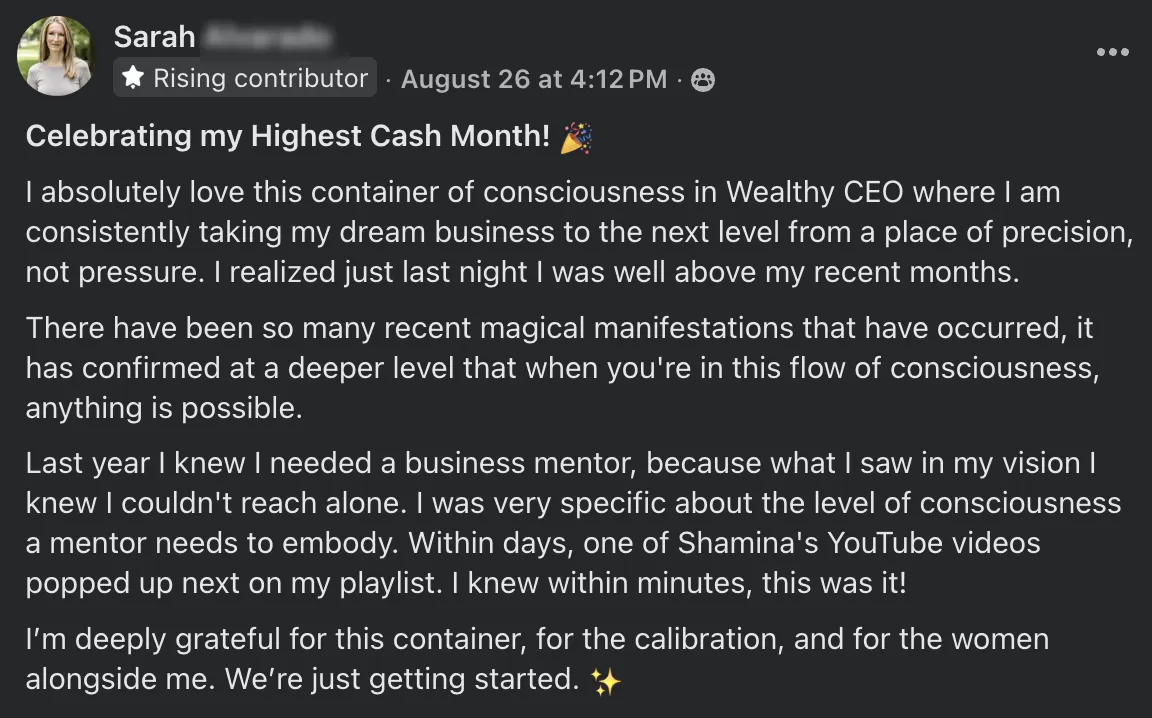
Task: Open the post author's profile picture
Action: (55, 56)
